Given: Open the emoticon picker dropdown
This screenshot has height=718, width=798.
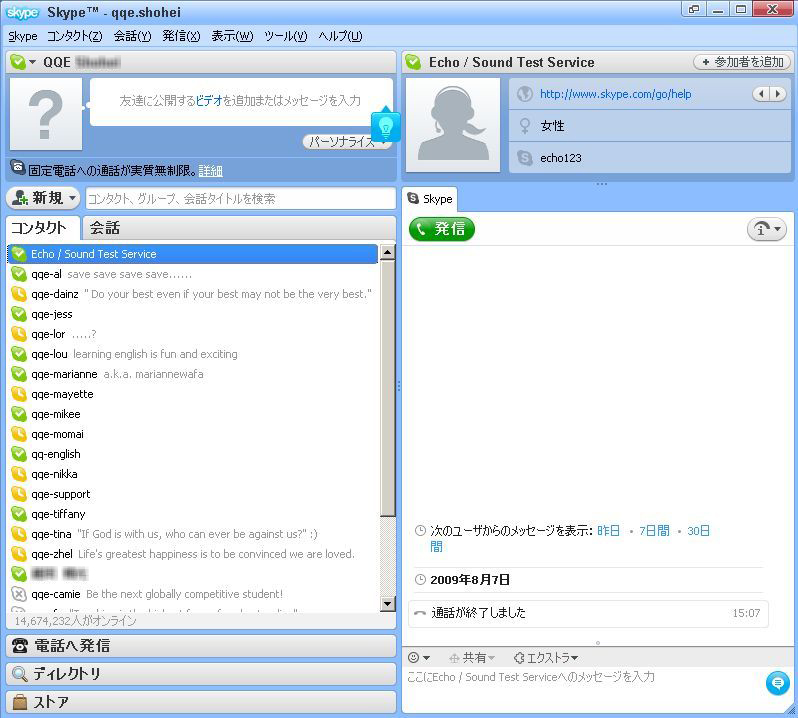Looking at the screenshot, I should [419, 658].
